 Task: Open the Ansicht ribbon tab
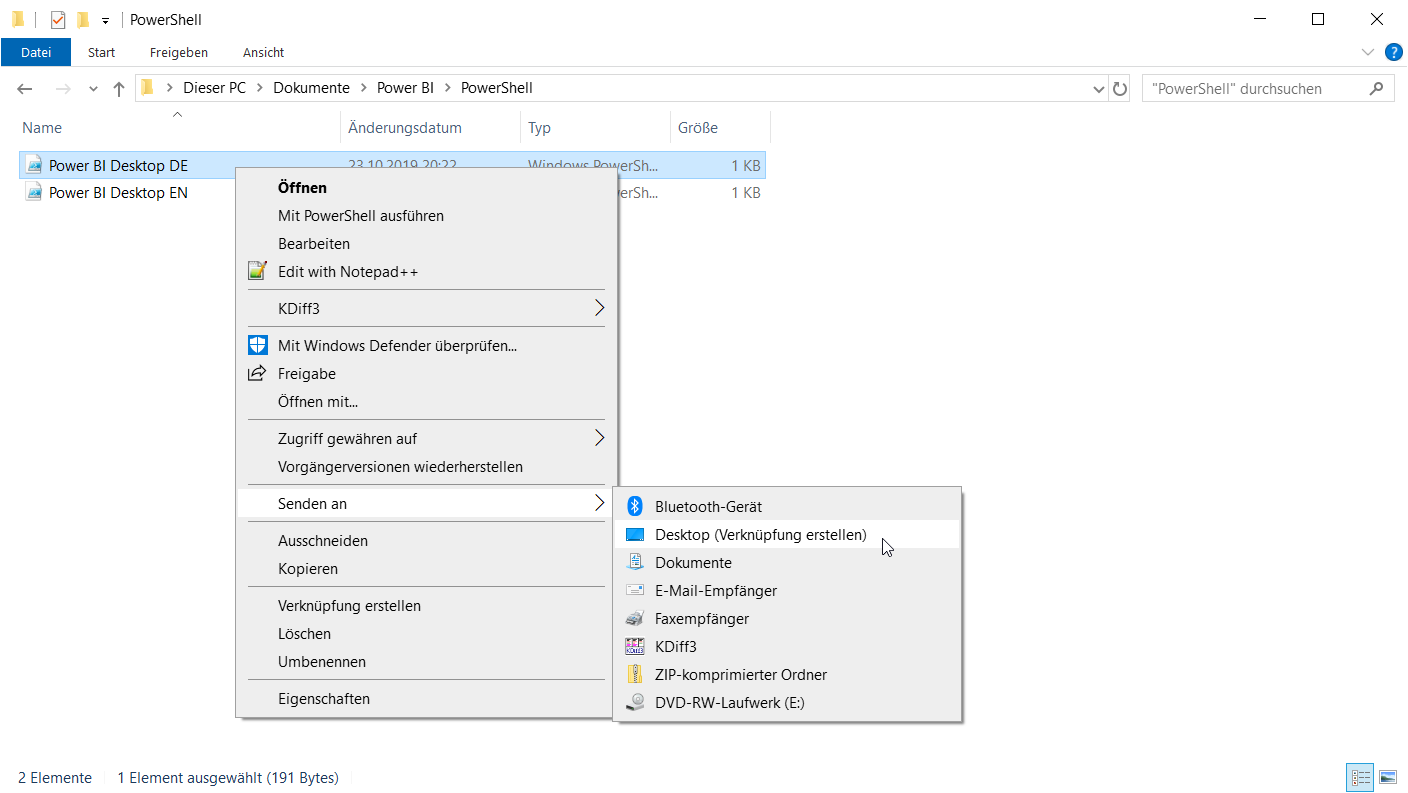(263, 52)
